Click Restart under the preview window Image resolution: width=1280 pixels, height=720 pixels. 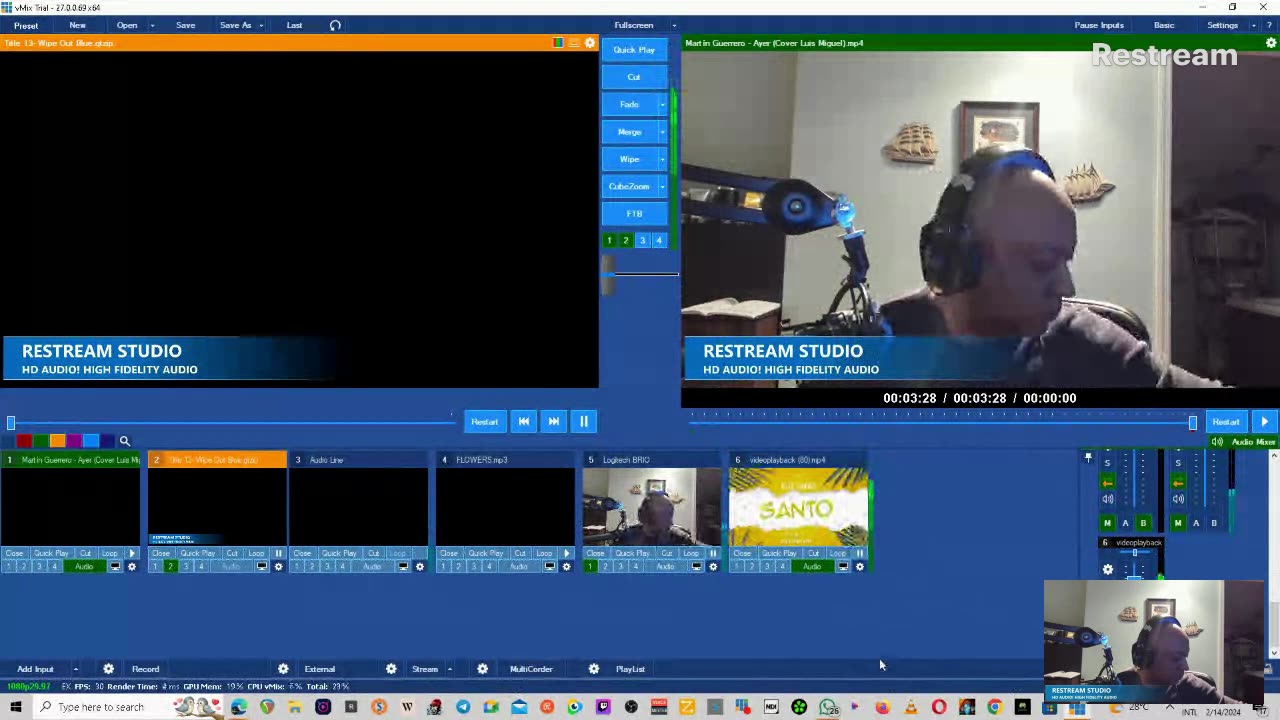484,422
